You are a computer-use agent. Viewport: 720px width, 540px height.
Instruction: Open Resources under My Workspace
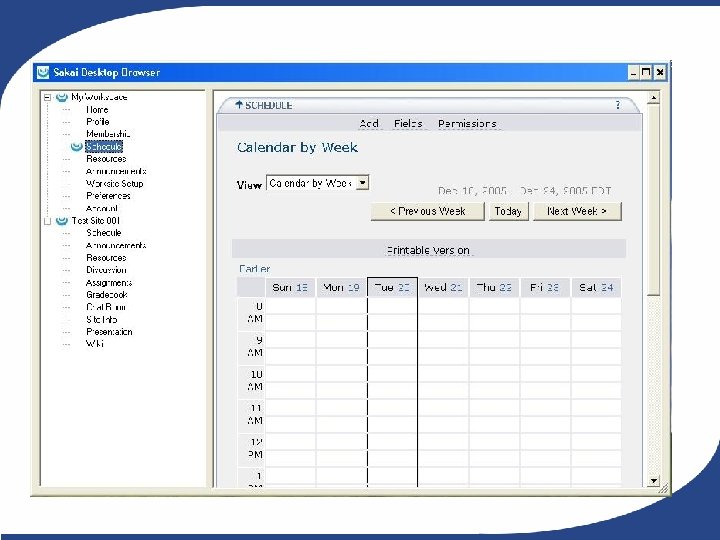coord(106,159)
